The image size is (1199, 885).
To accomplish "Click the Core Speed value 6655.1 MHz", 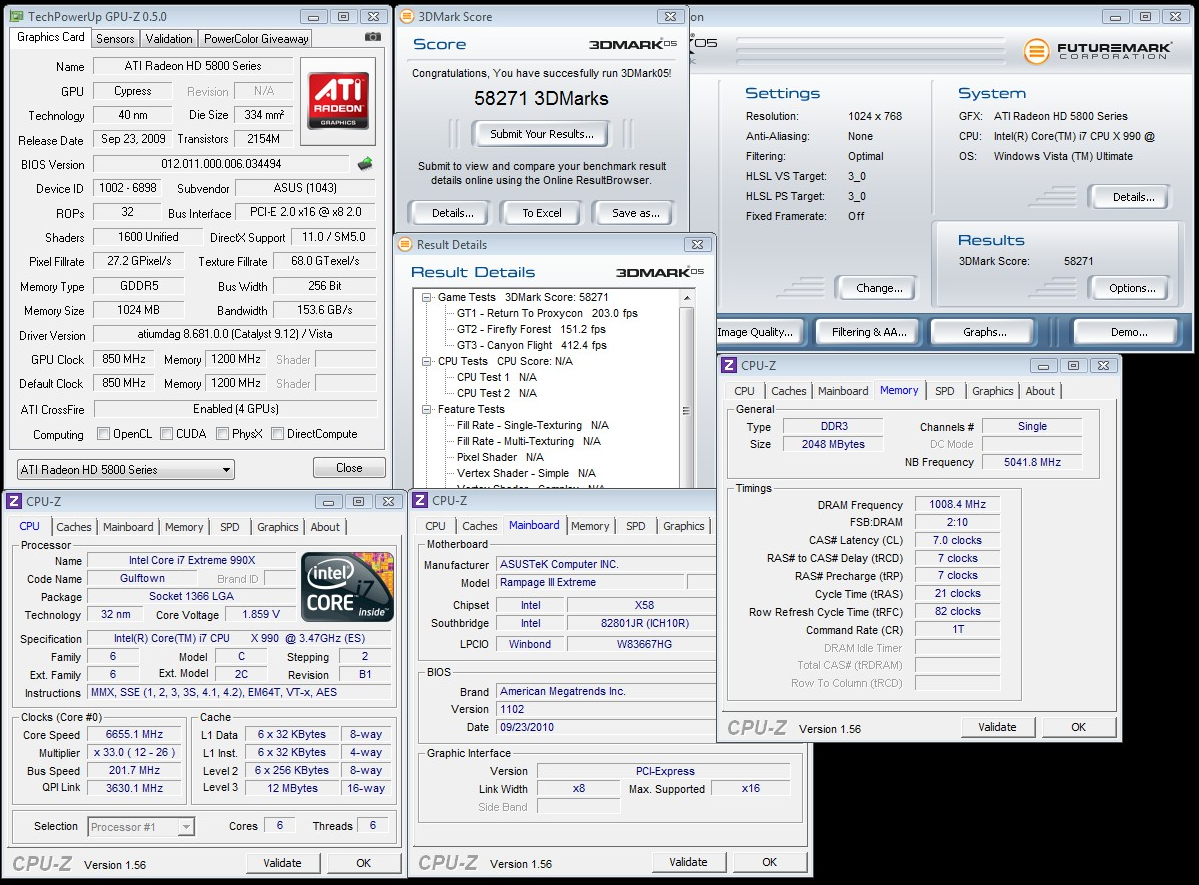I will tap(135, 734).
